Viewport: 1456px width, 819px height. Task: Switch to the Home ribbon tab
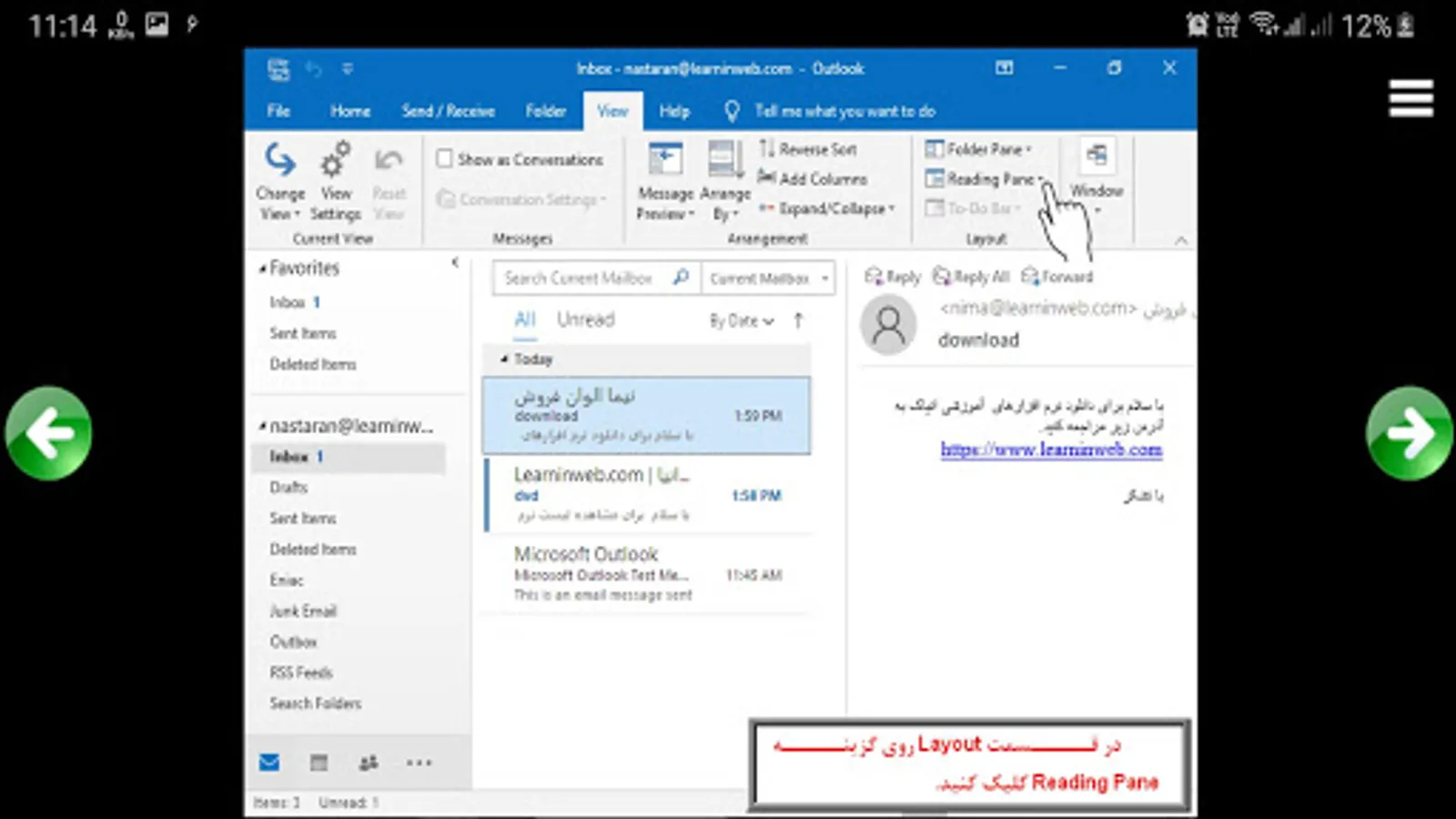[350, 111]
